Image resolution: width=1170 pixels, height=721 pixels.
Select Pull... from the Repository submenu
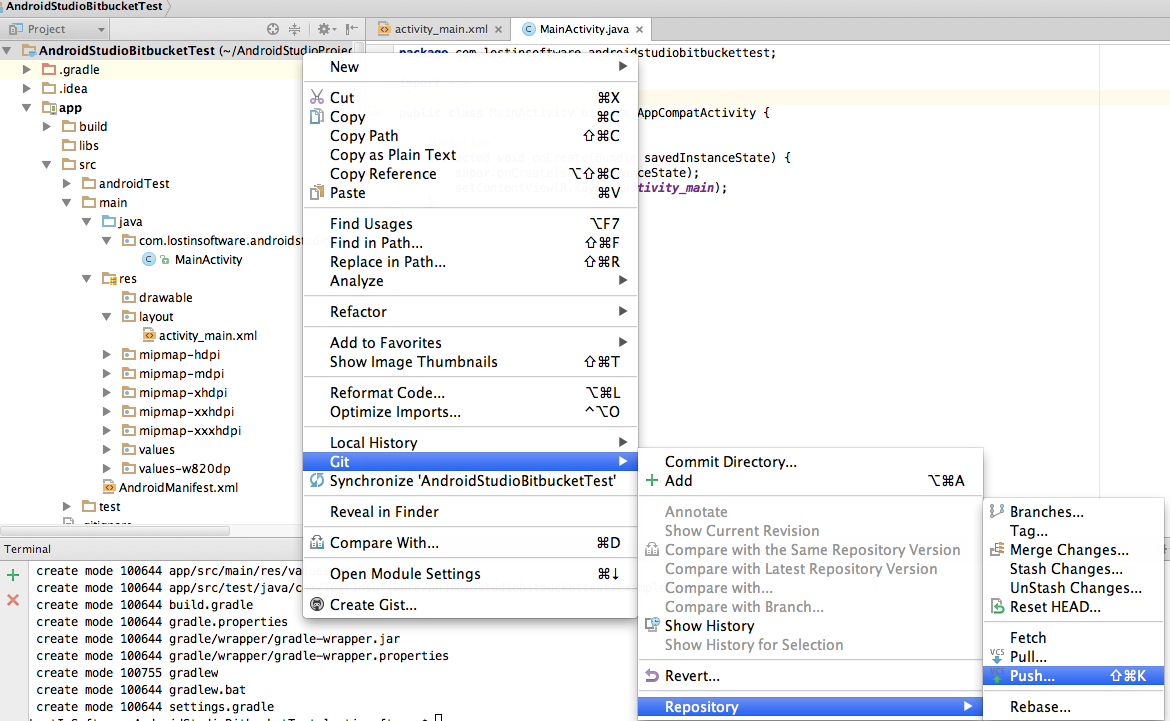tap(1028, 657)
